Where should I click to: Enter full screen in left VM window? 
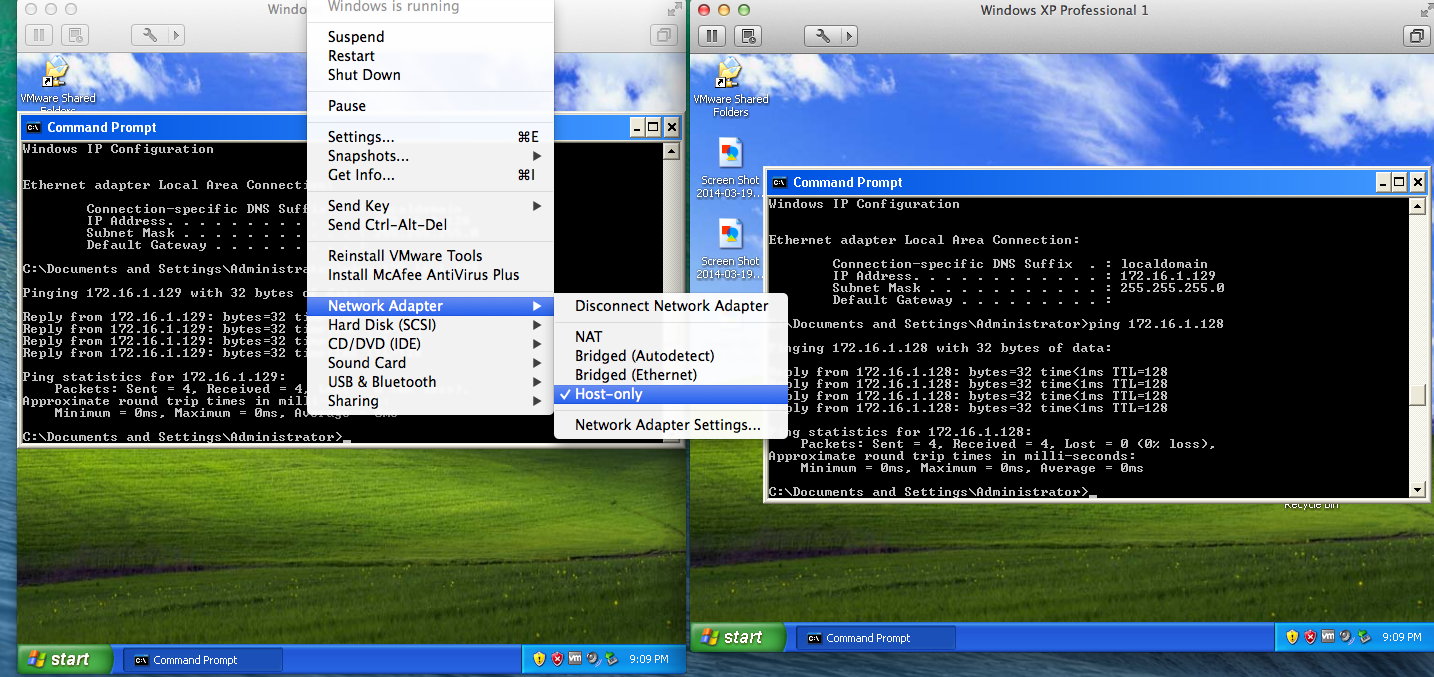[x=674, y=9]
